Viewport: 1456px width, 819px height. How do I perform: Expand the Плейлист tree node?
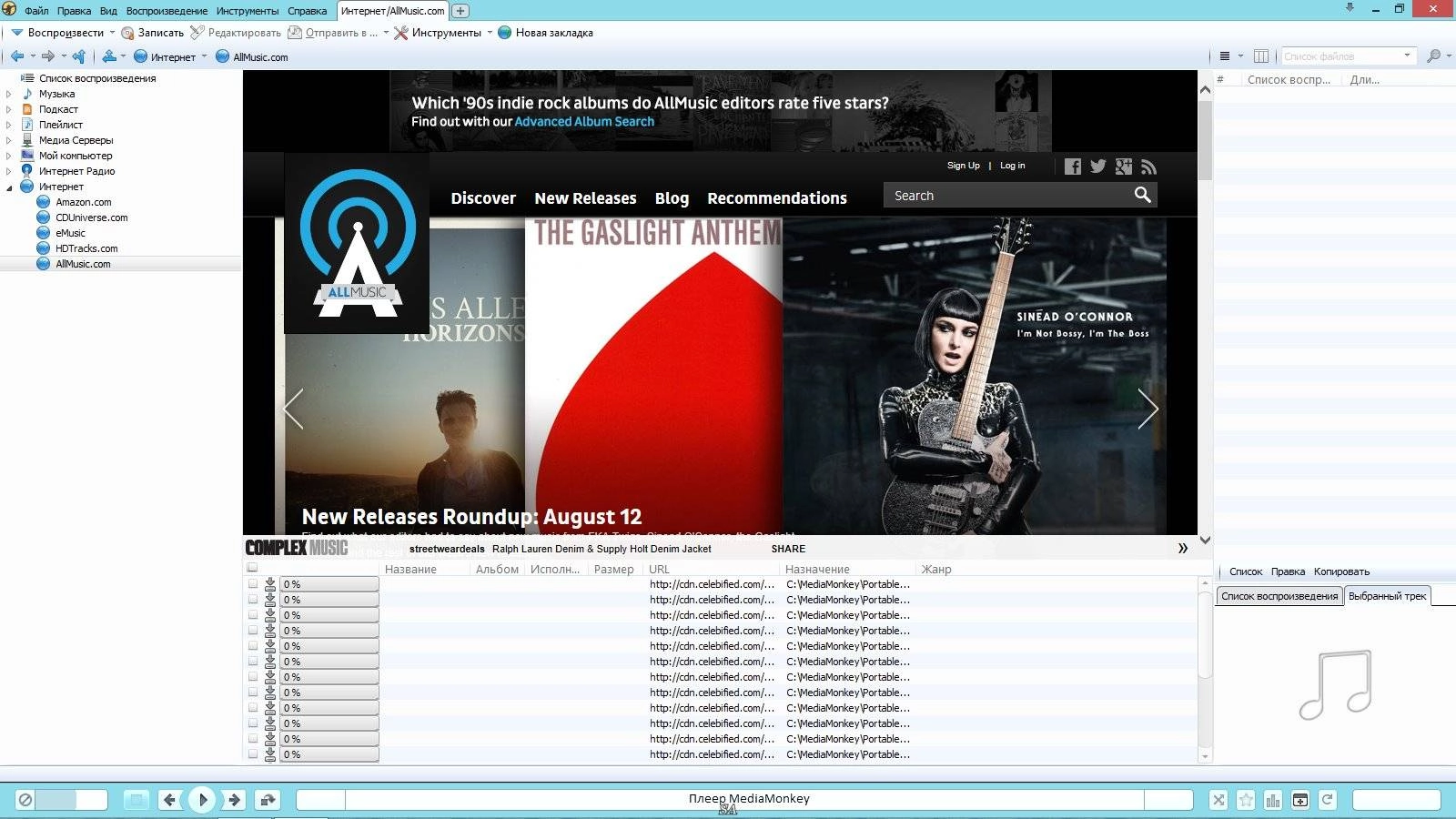click(9, 125)
